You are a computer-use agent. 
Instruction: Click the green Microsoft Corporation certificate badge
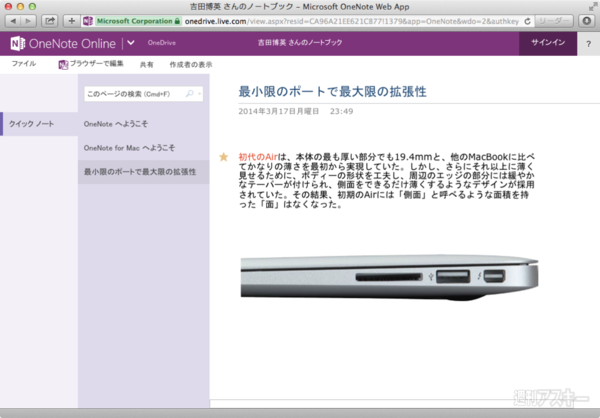tap(138, 21)
